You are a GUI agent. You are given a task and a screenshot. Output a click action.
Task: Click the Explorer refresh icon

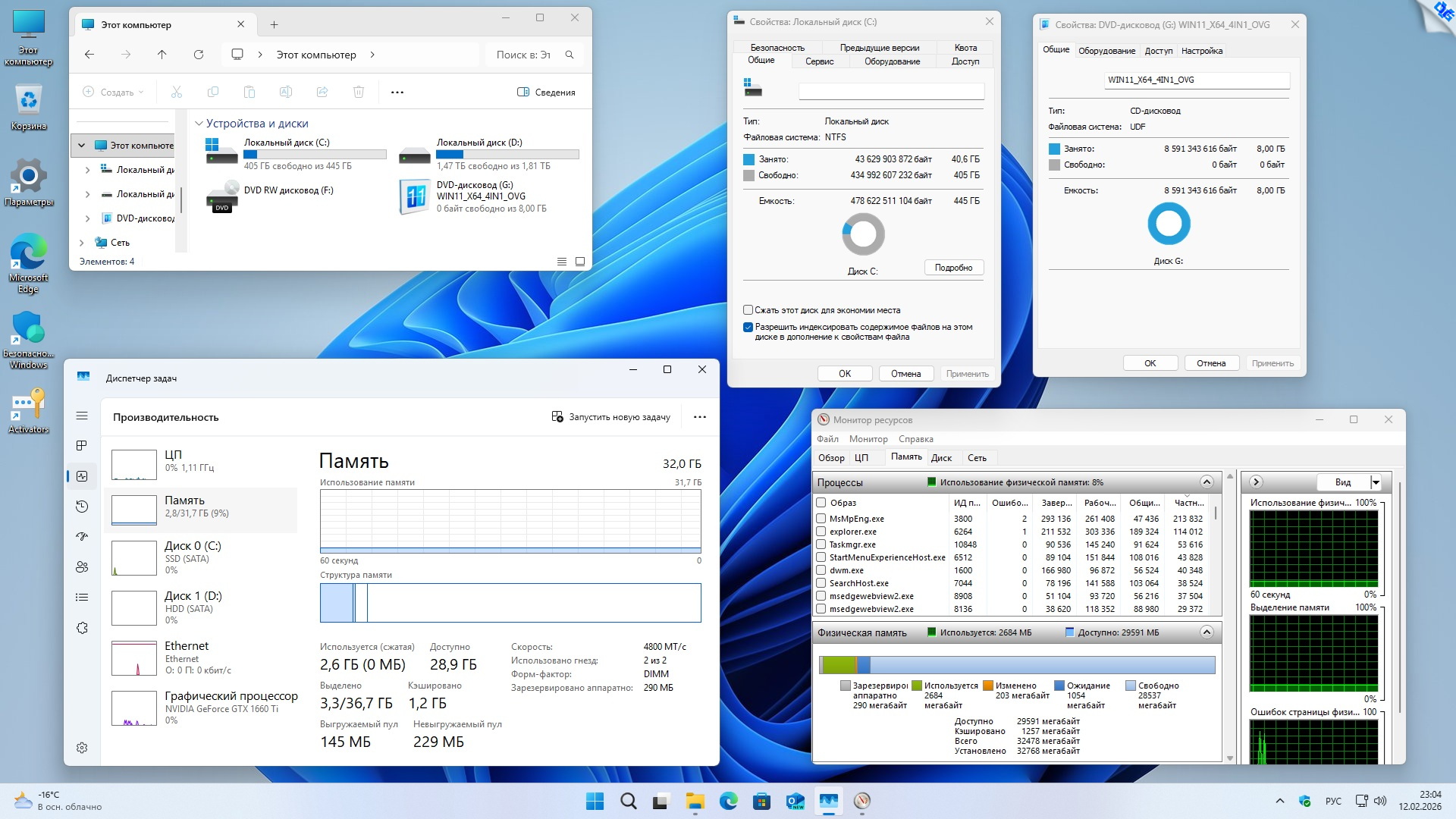pyautogui.click(x=199, y=55)
